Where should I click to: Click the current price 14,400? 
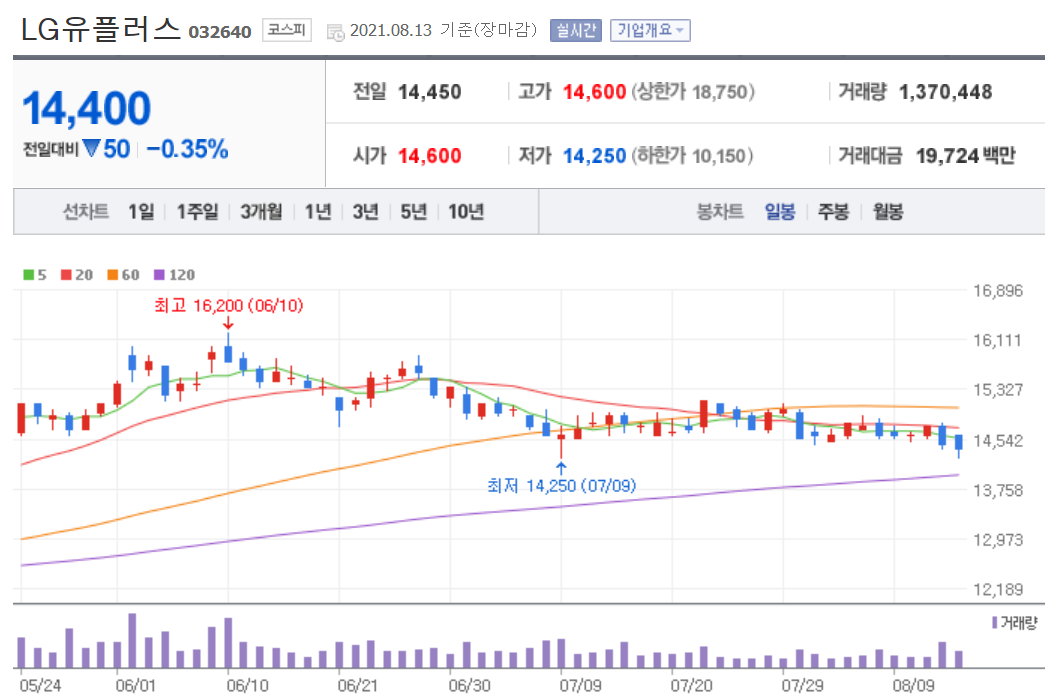tap(87, 109)
